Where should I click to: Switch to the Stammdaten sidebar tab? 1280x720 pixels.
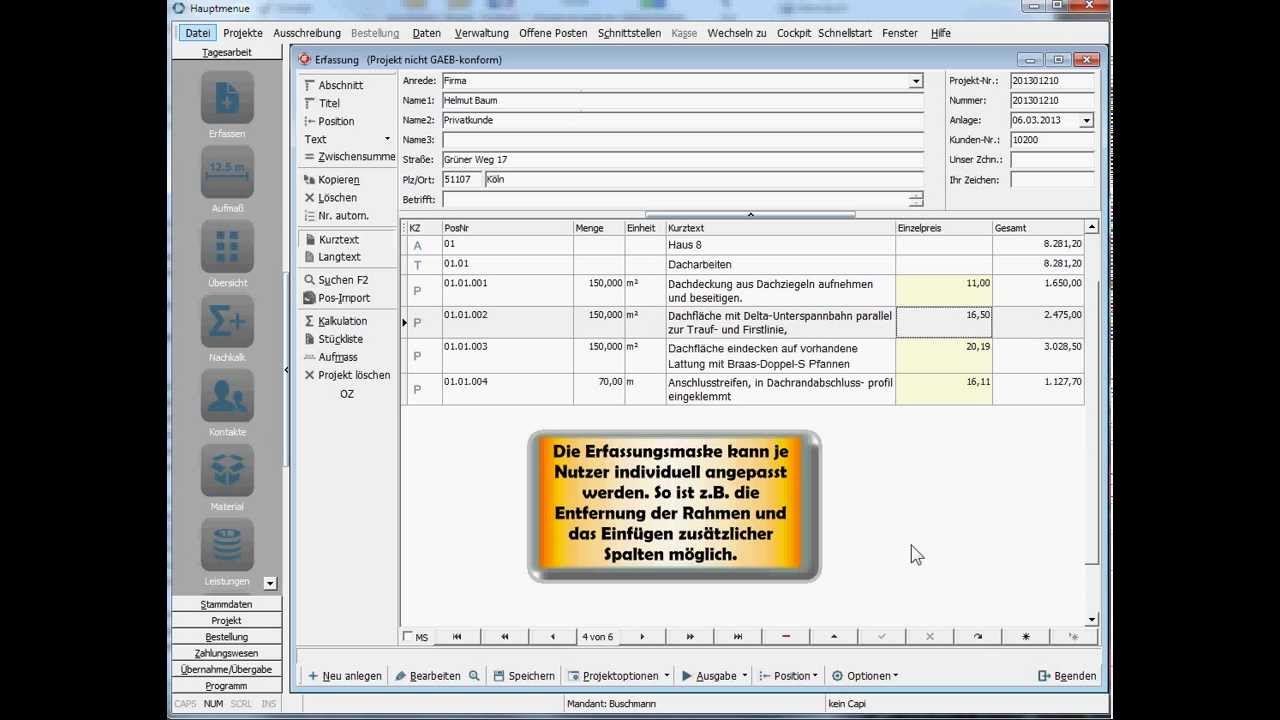point(227,604)
